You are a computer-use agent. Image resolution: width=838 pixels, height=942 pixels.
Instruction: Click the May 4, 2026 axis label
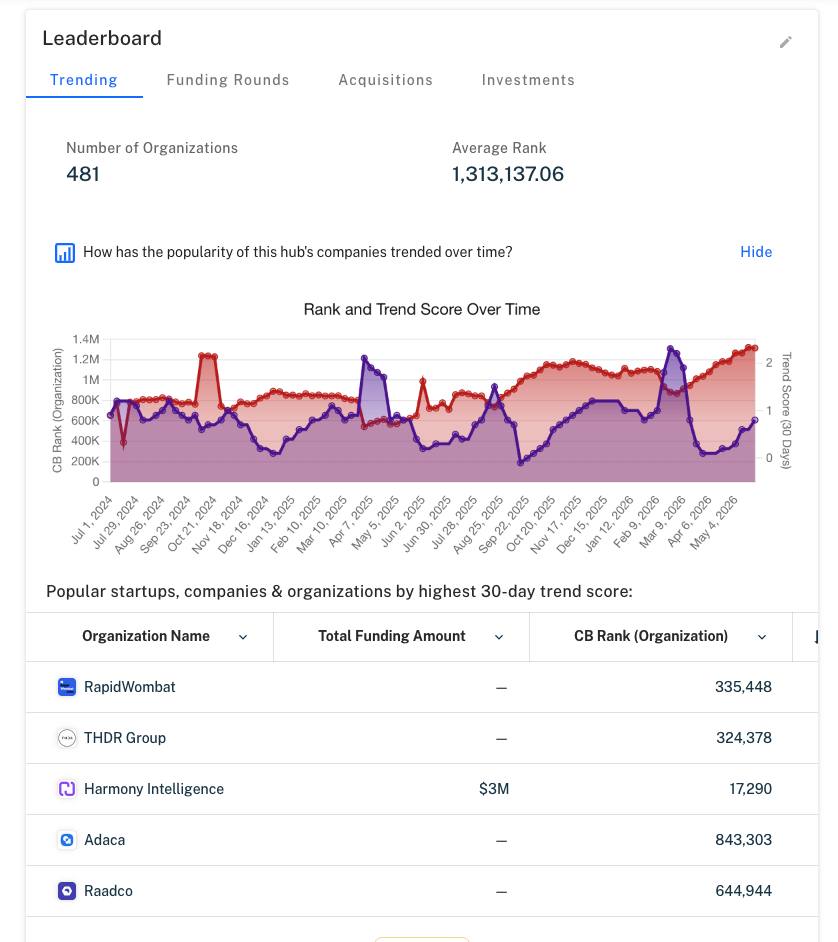click(713, 523)
